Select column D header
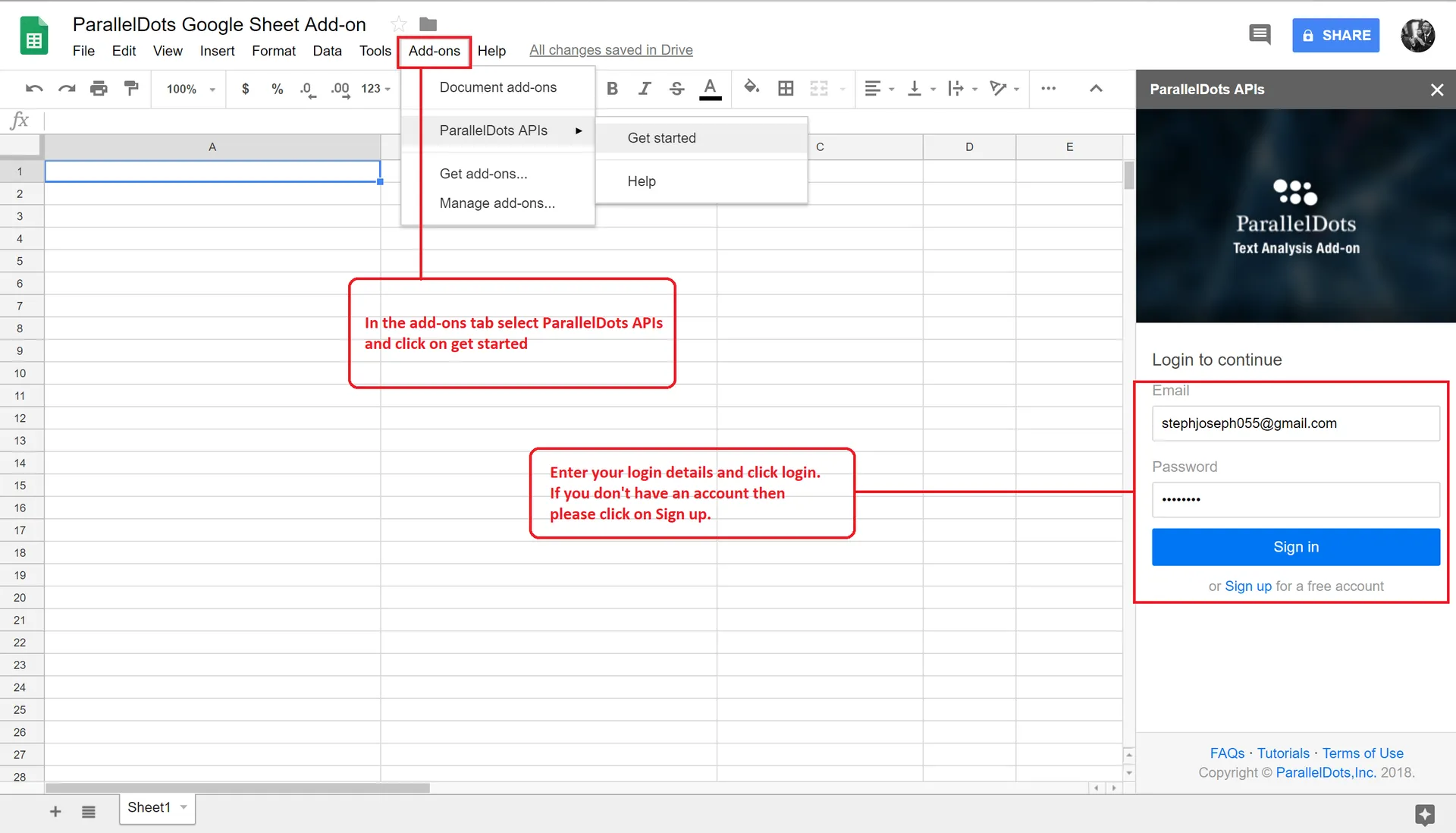1456x833 pixels. [969, 147]
